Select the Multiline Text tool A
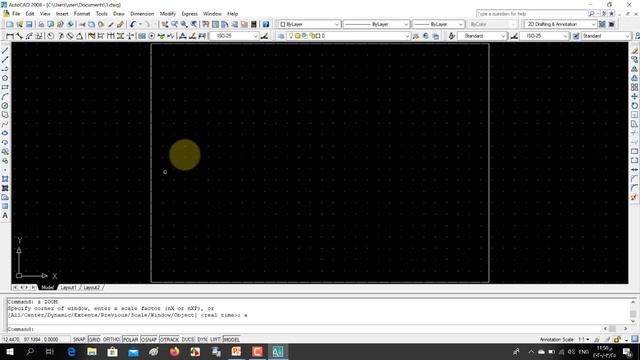The image size is (640, 360). [x=5, y=216]
